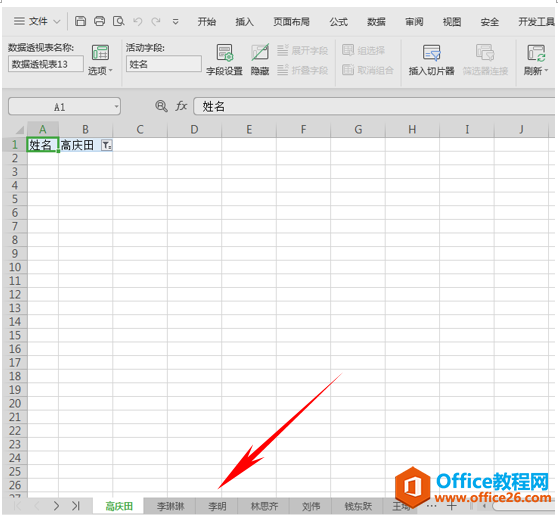
Task: Switch to the 插入 tab
Action: click(x=244, y=22)
